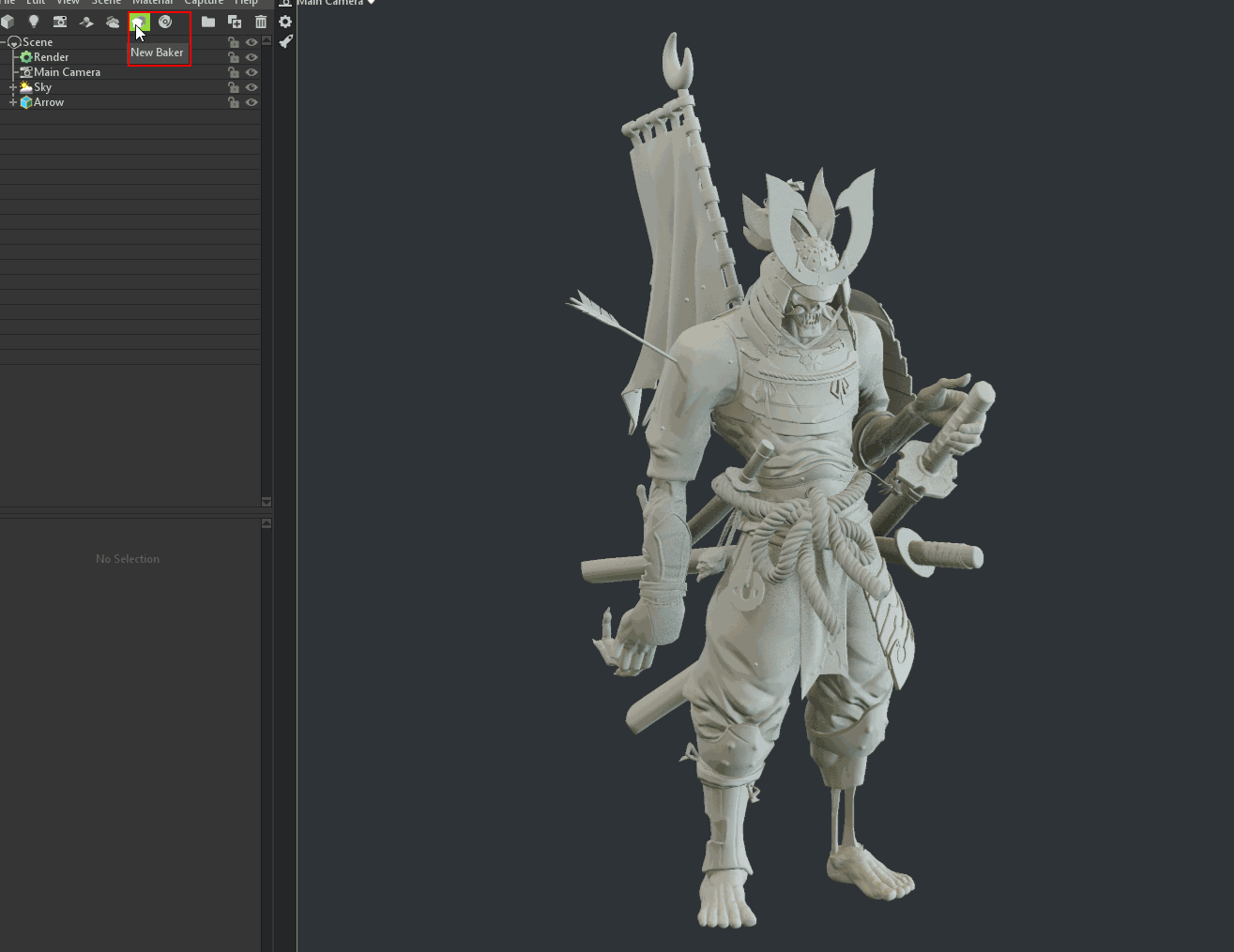Click the camera icon left of Main Camera dropdown
Image resolution: width=1234 pixels, height=952 pixels.
pyautogui.click(x=285, y=3)
